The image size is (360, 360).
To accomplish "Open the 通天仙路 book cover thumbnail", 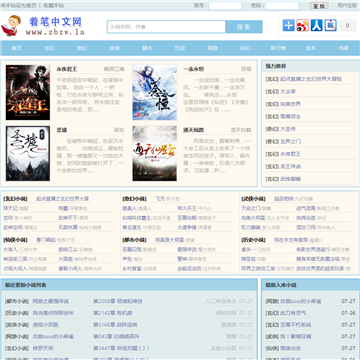I will coord(155,153).
